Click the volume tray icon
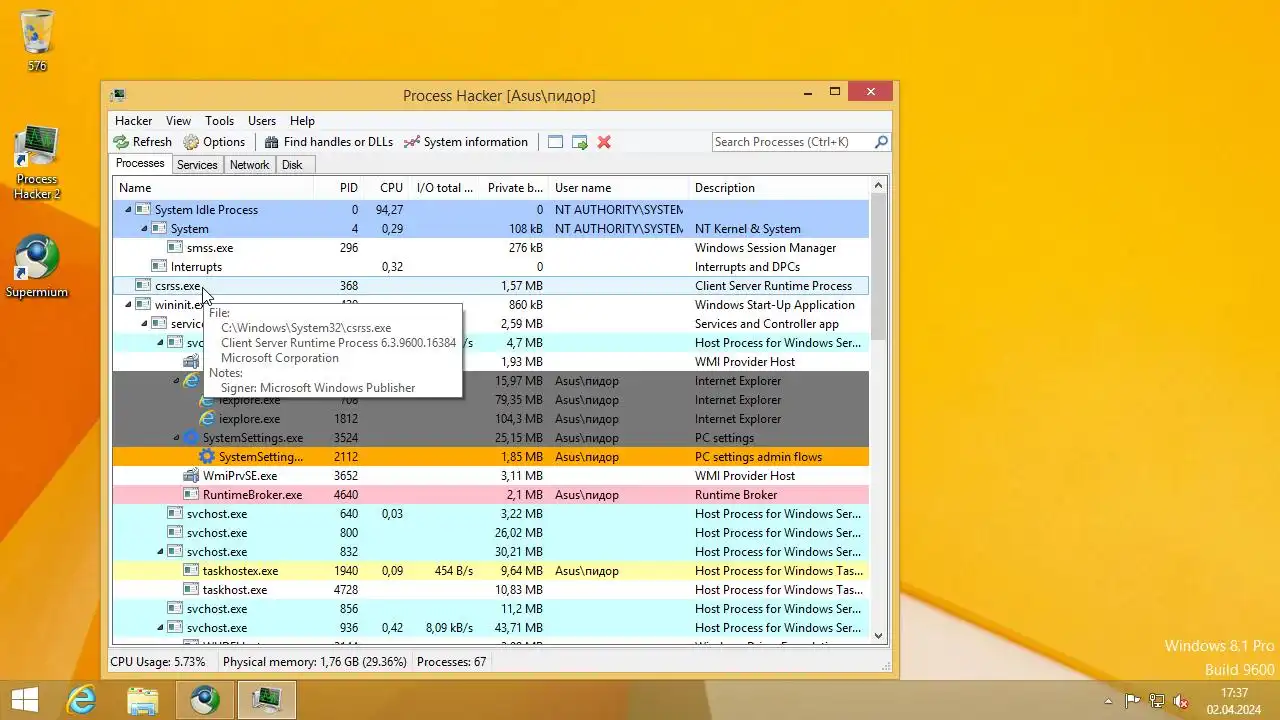 tap(1181, 701)
